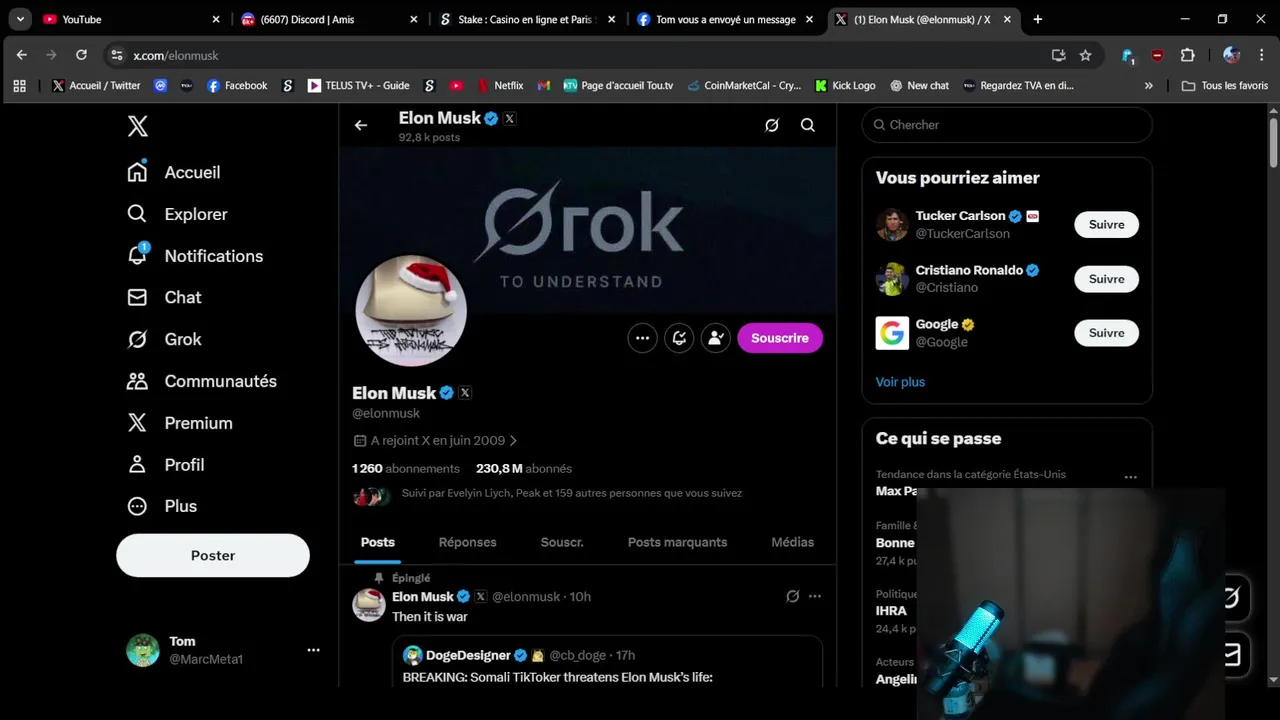Open profile more options ellipsis button
Viewport: 1280px width, 720px height.
643,338
